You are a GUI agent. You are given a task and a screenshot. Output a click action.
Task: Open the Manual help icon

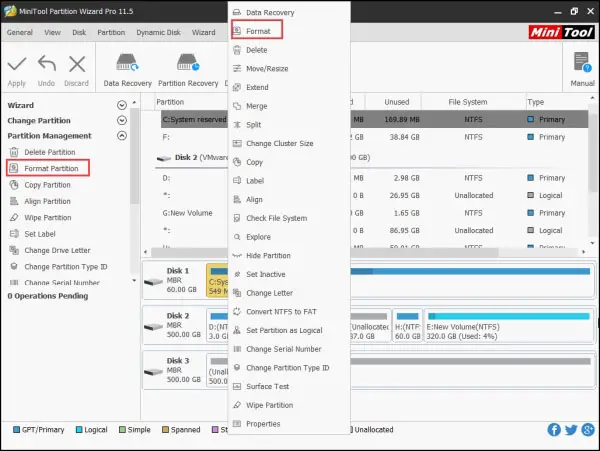[582, 62]
